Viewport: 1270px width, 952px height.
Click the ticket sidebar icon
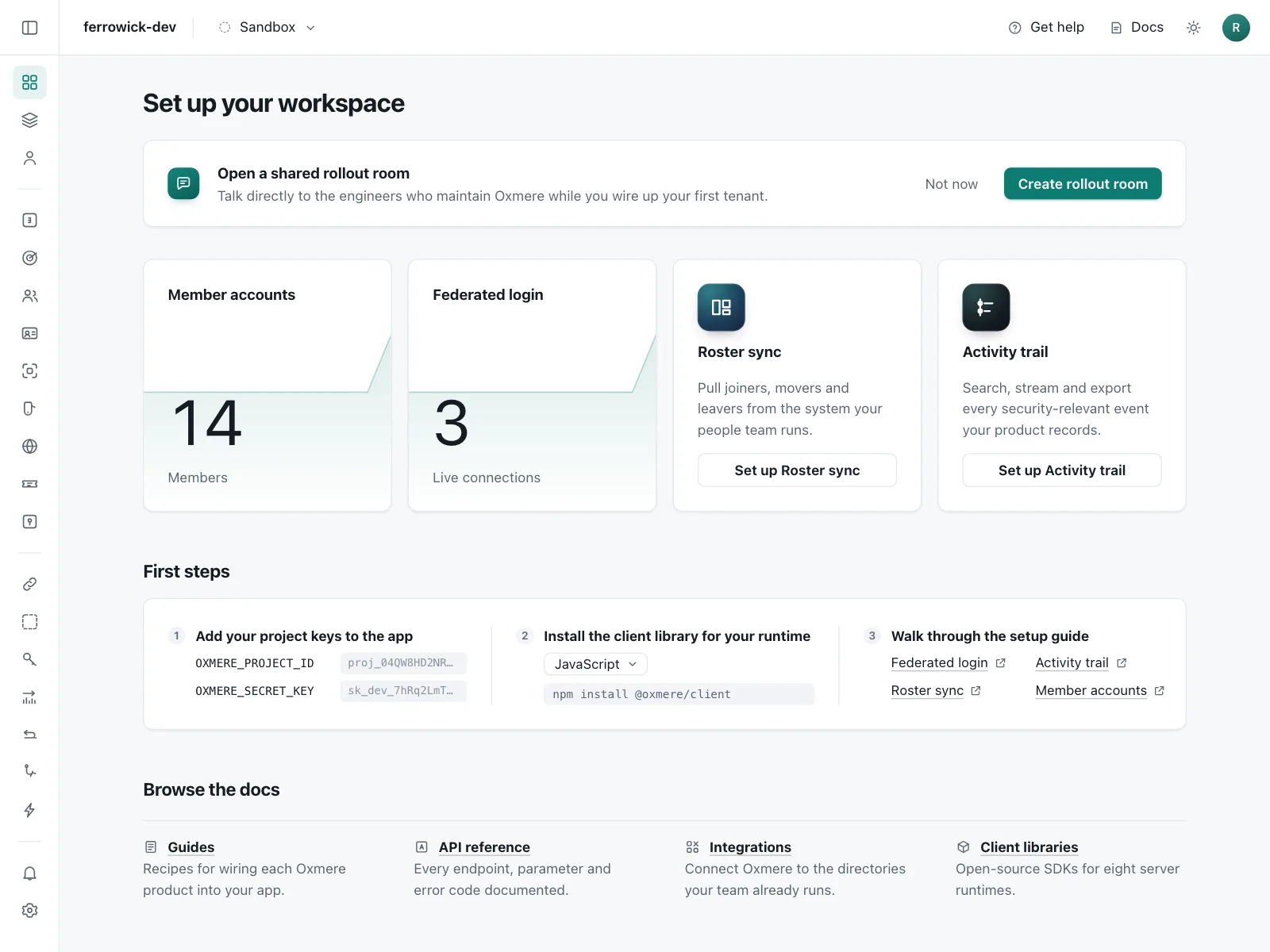(29, 484)
